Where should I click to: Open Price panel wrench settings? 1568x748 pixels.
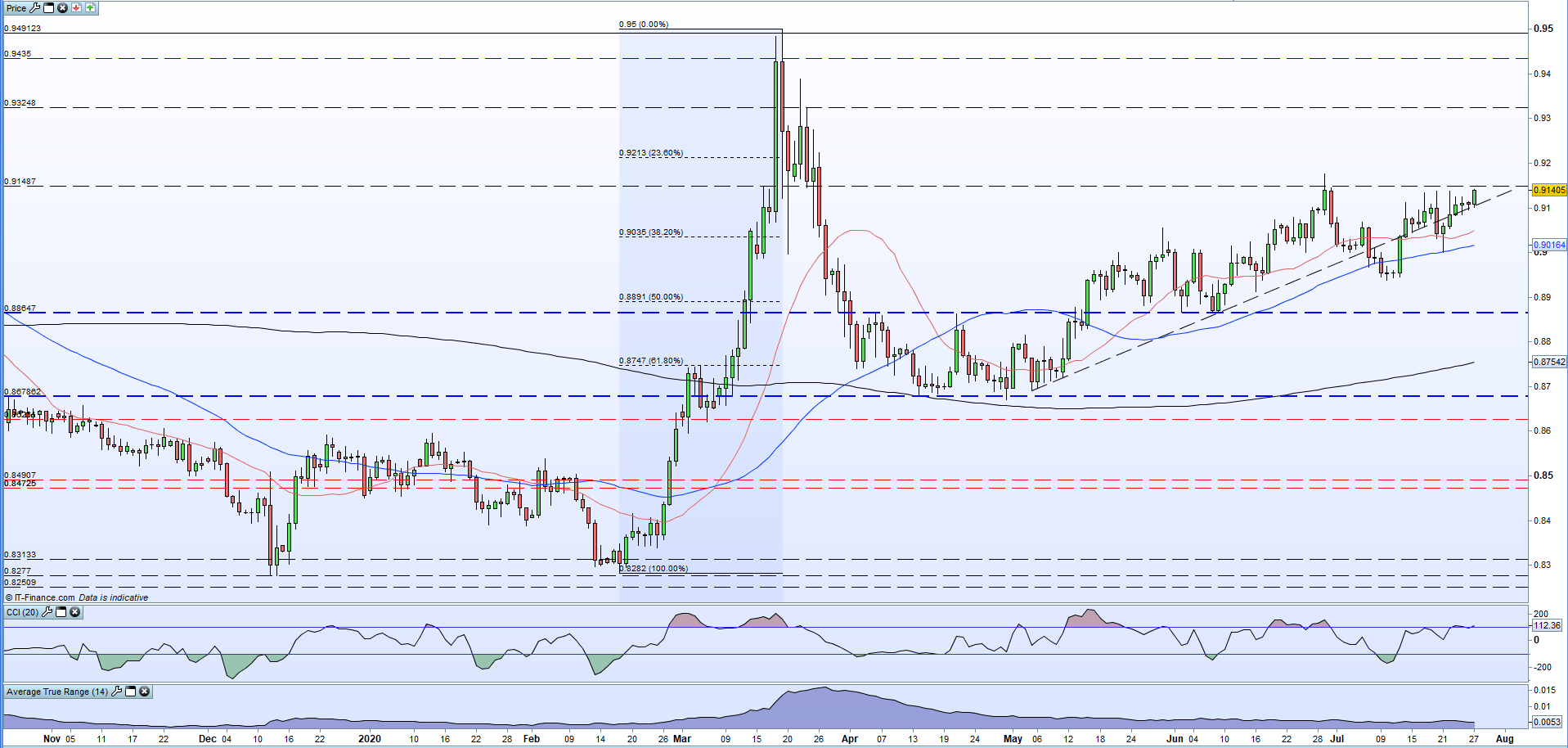coord(34,7)
